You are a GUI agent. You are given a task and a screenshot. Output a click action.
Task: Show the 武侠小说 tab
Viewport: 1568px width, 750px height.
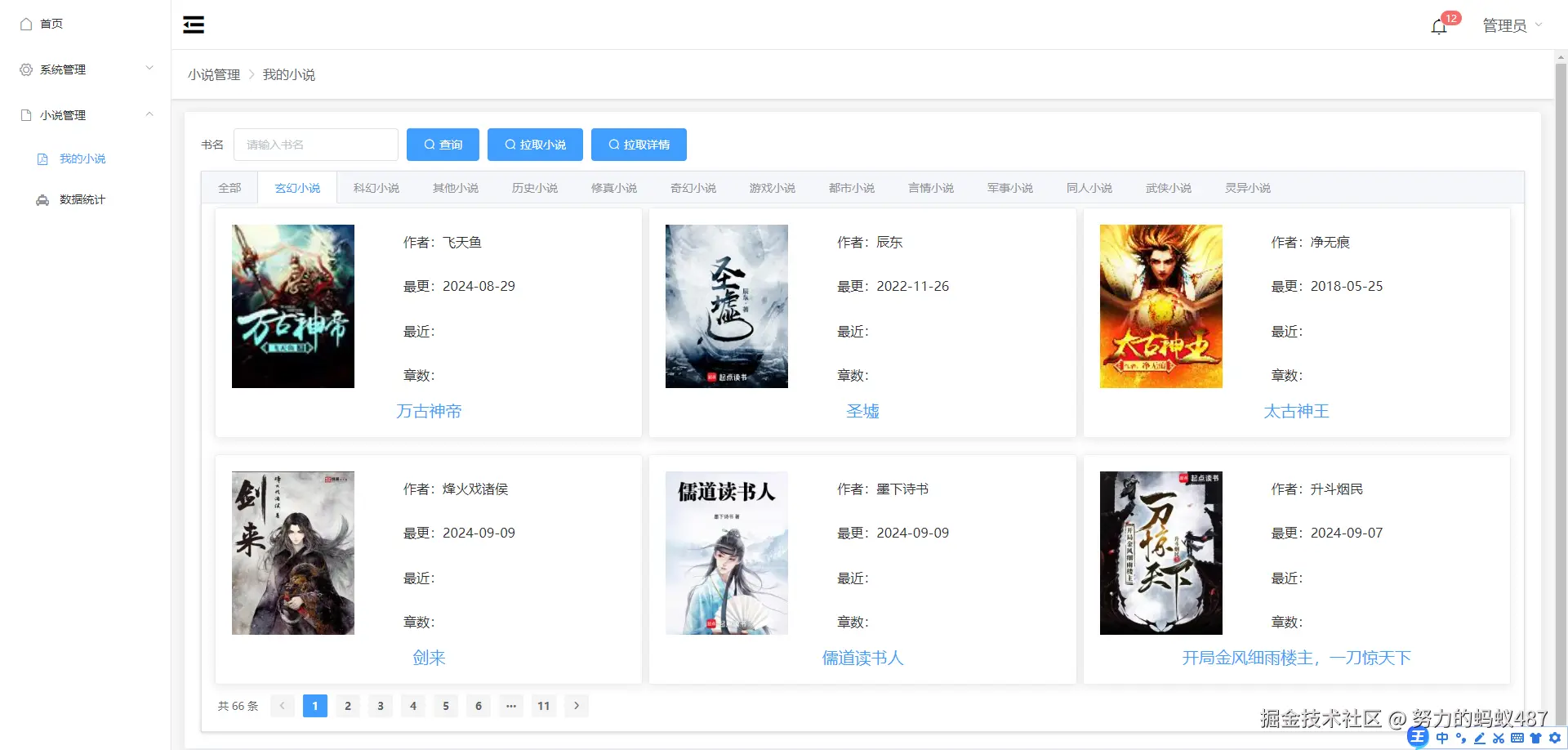(x=1169, y=188)
